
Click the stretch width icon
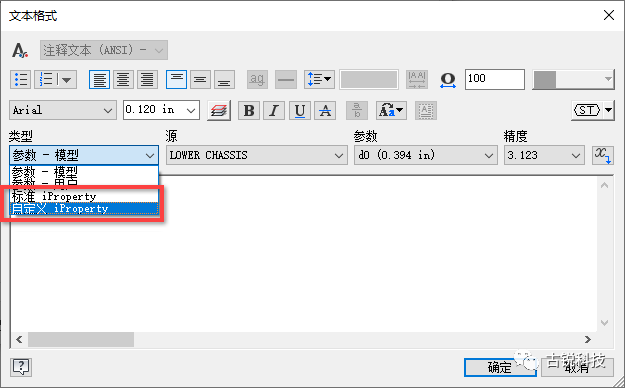coord(448,79)
